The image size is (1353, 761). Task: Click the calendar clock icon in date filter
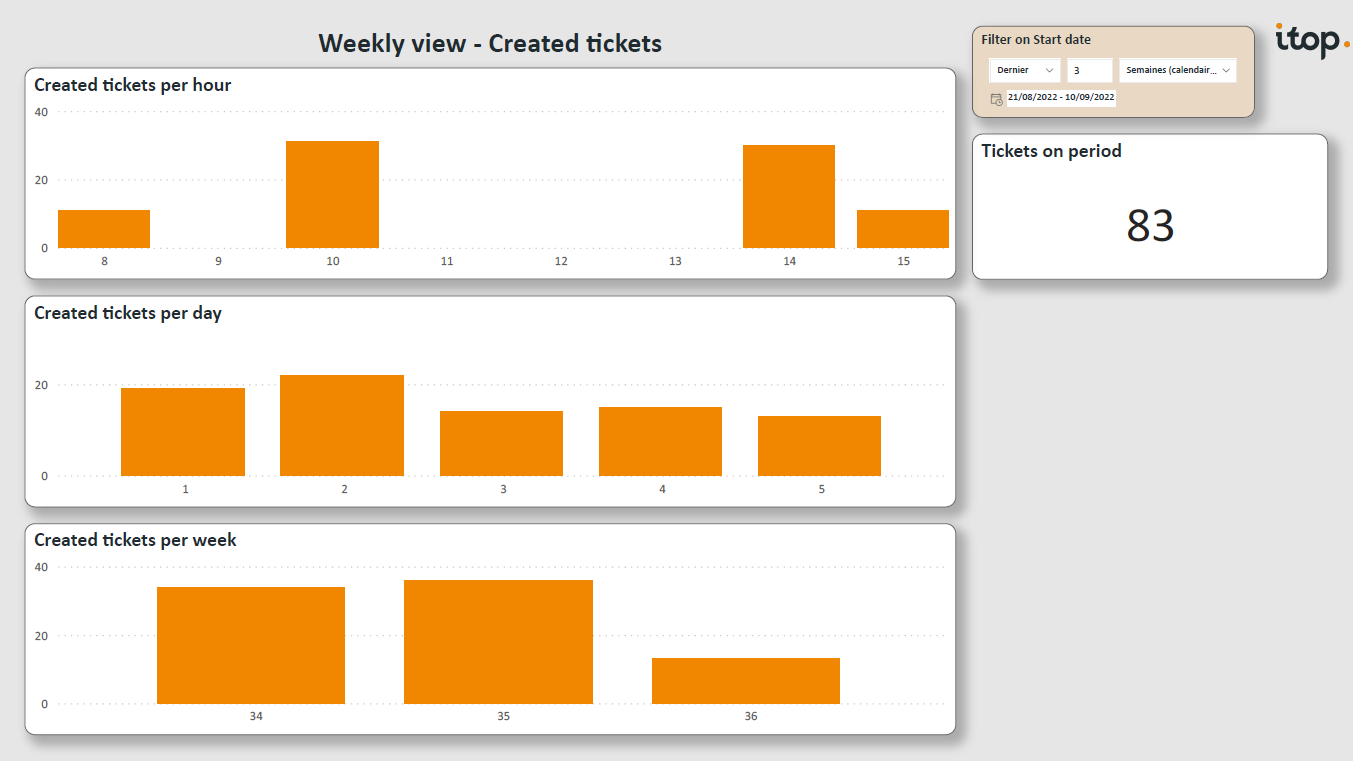pyautogui.click(x=996, y=99)
